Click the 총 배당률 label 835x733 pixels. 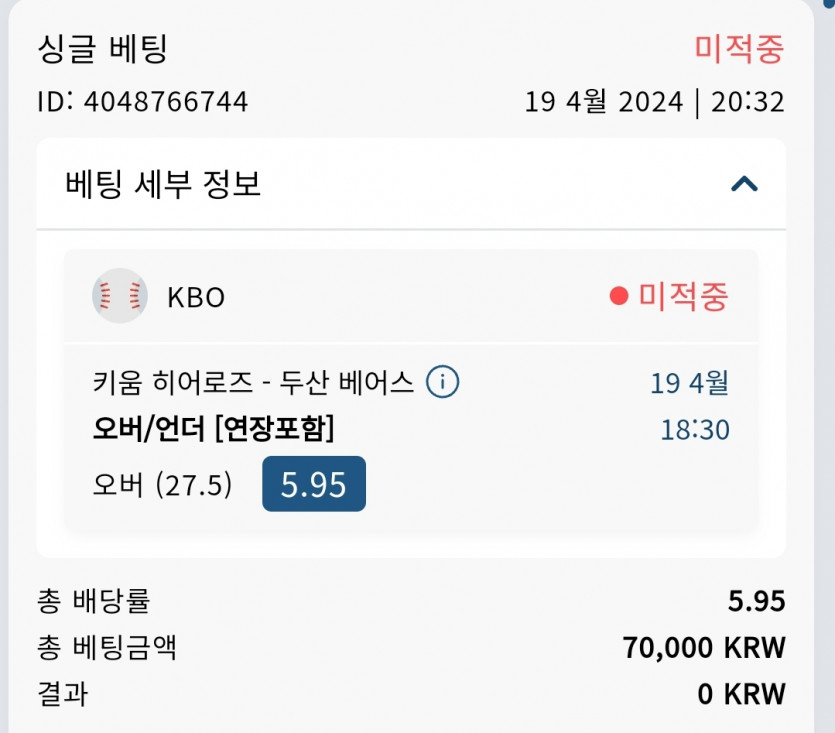point(93,601)
